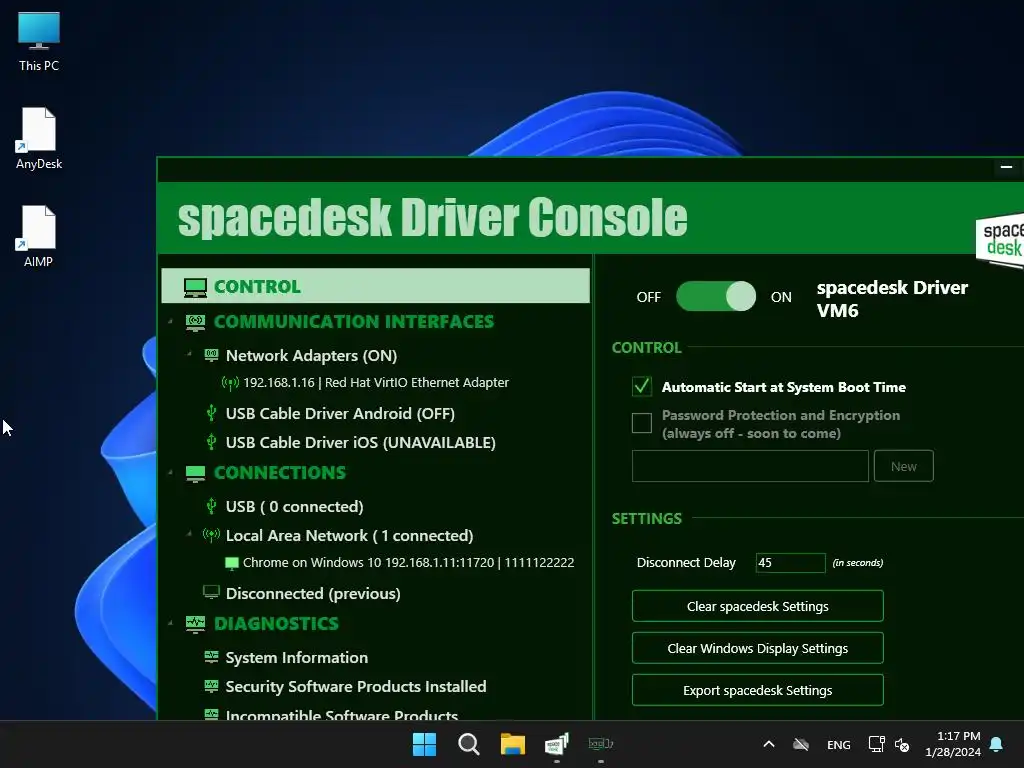Open Security Software Products Installed
1024x768 pixels.
click(356, 686)
